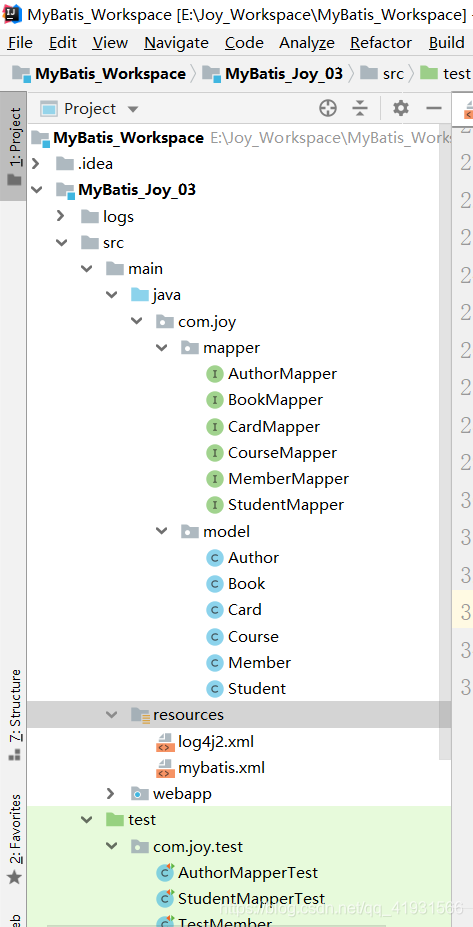Select the StudentMapperTest file name
This screenshot has height=927, width=473.
[x=251, y=899]
